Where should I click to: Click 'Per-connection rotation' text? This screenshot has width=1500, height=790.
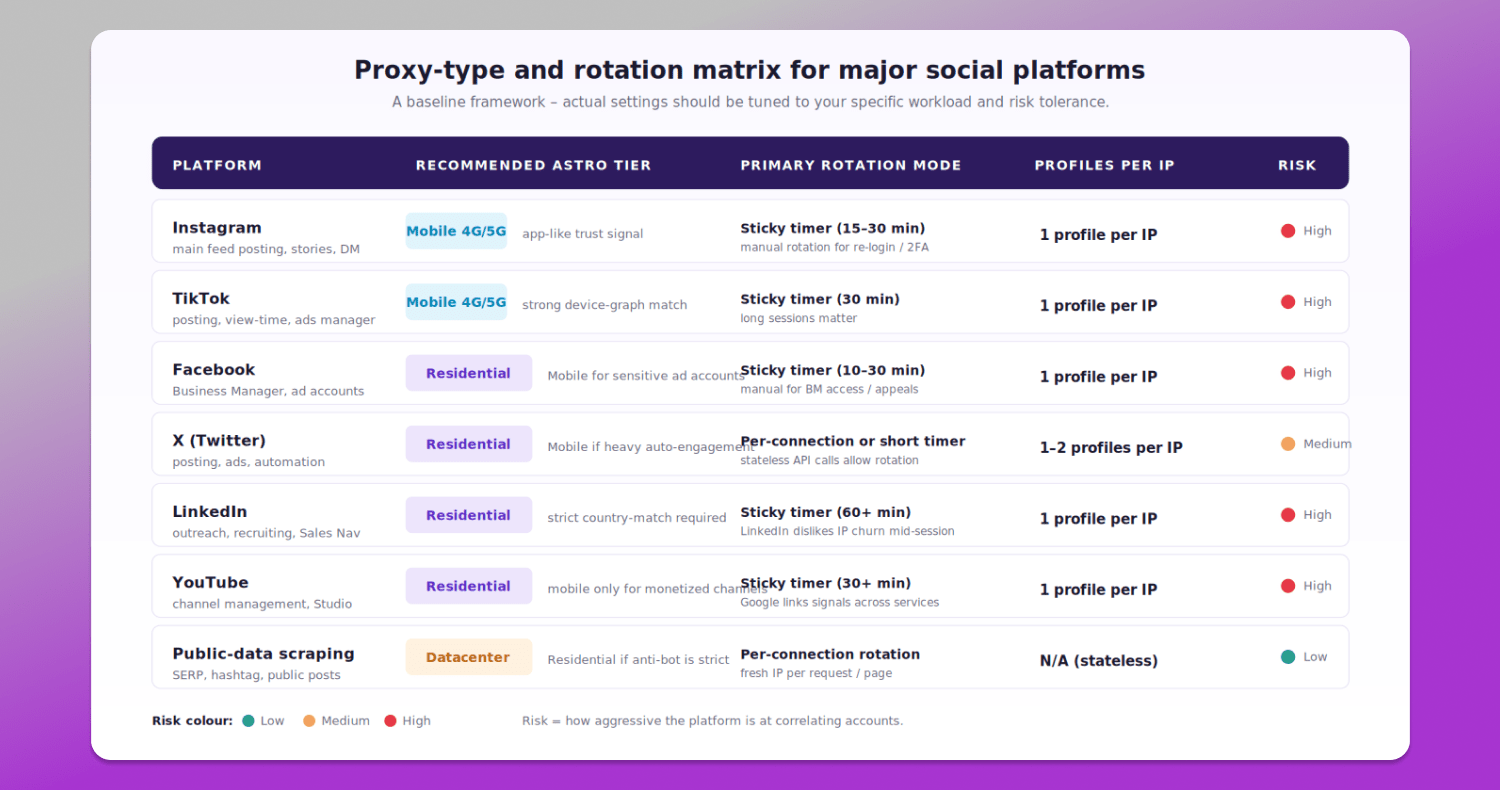pyautogui.click(x=830, y=654)
